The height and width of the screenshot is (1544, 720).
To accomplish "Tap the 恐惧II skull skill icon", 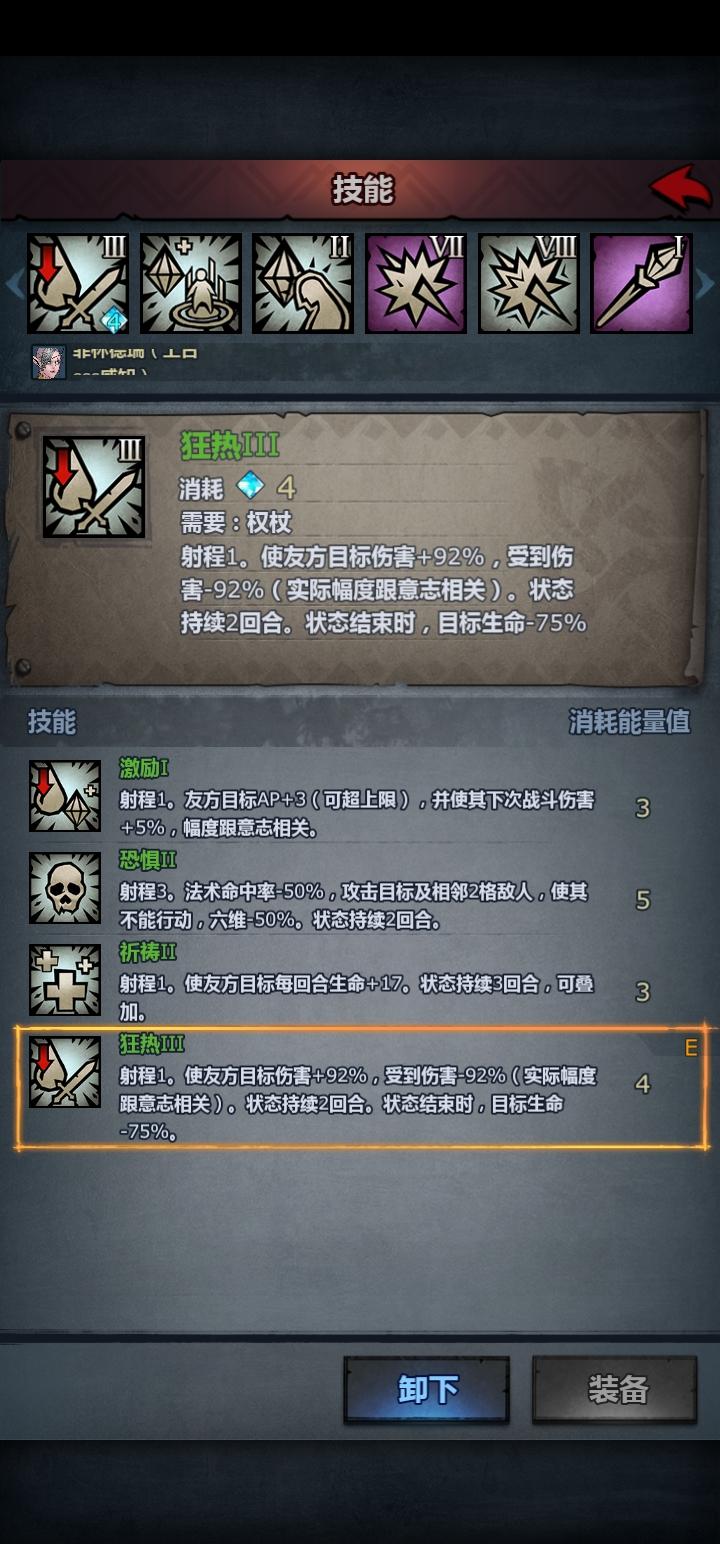I will click(65, 888).
